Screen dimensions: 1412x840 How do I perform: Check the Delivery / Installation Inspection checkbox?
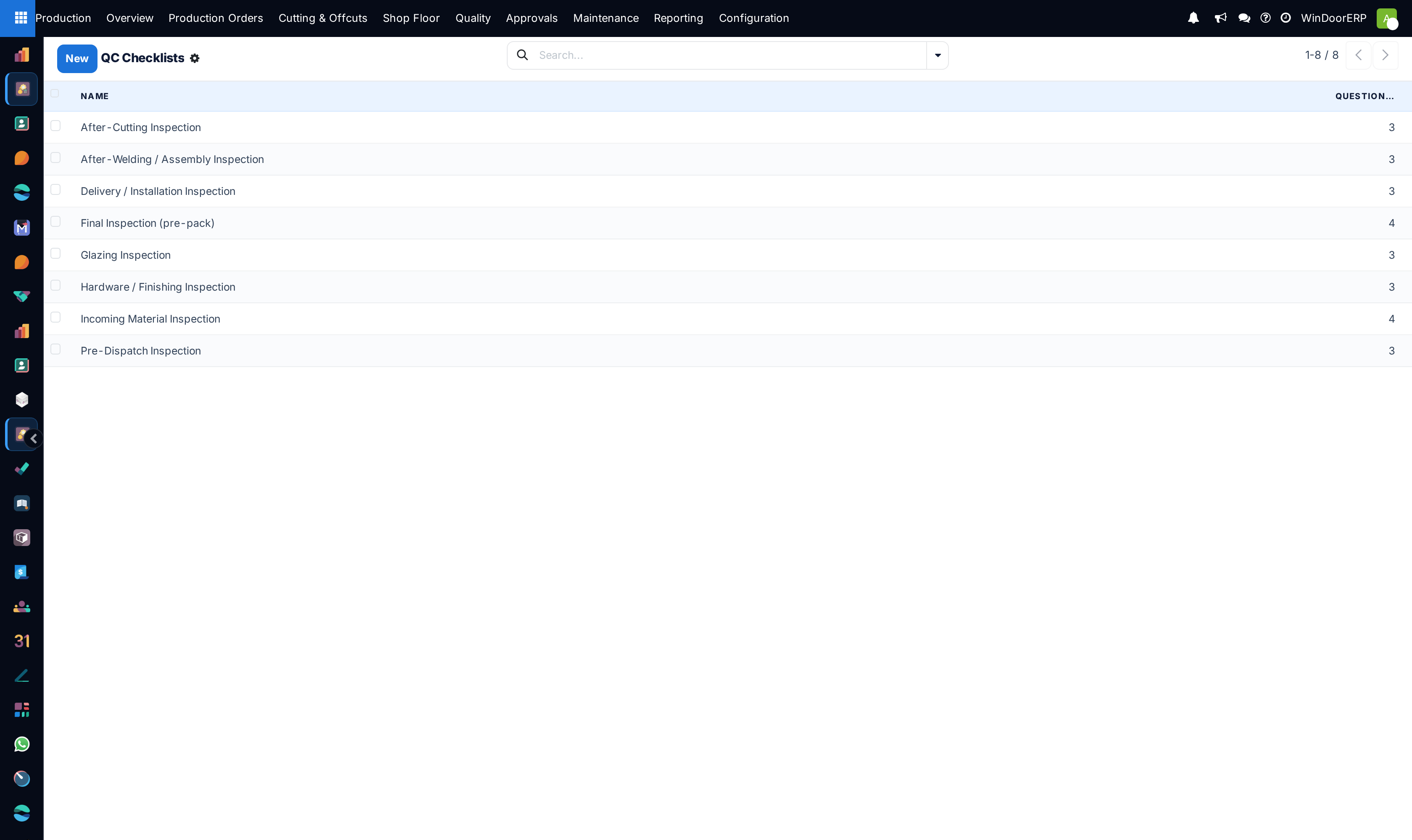(55, 189)
